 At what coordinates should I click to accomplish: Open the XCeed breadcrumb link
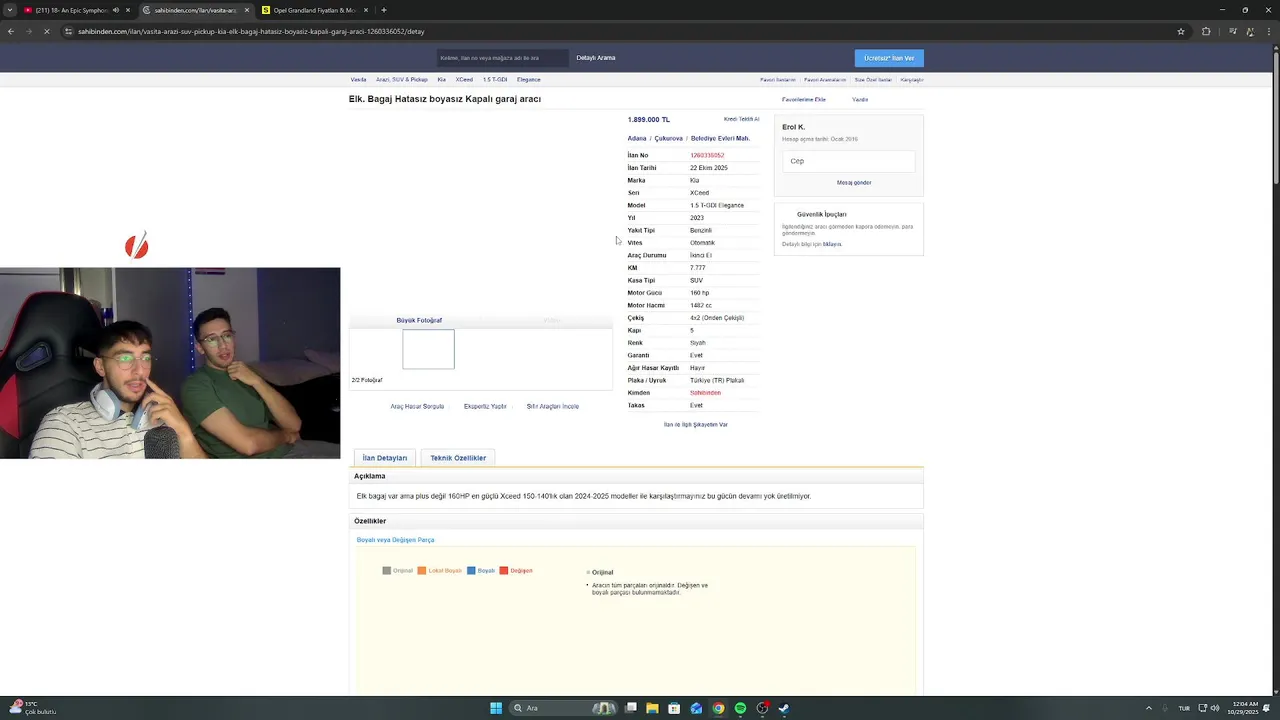click(464, 79)
